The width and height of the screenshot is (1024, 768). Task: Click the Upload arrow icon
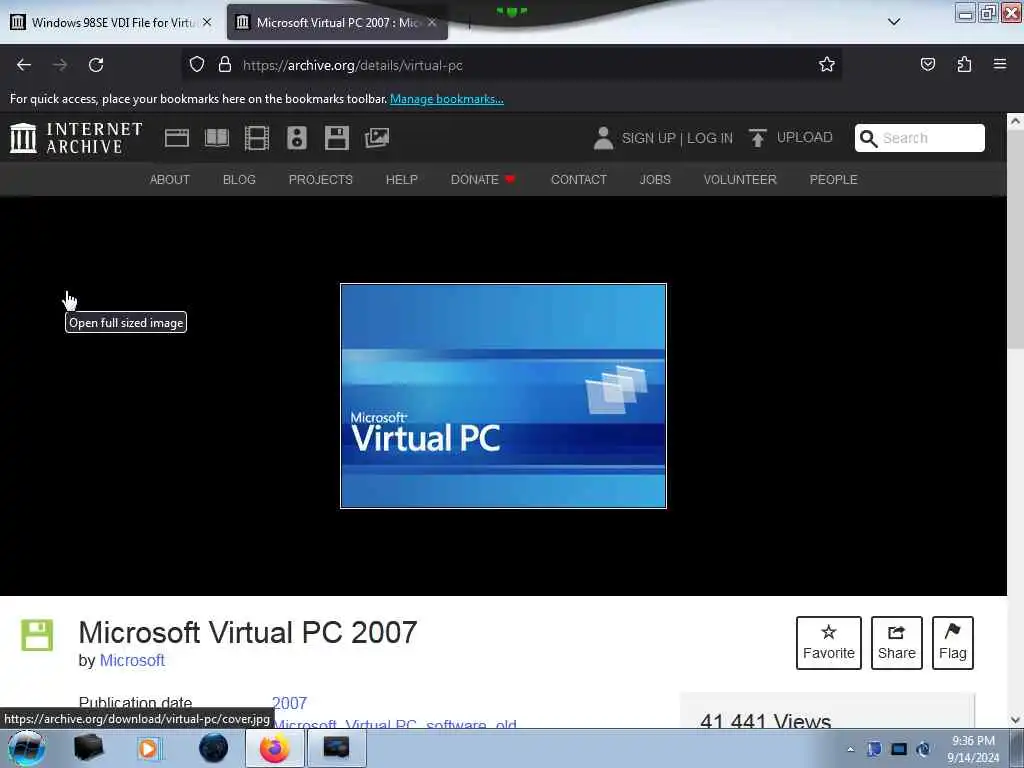[x=758, y=138]
